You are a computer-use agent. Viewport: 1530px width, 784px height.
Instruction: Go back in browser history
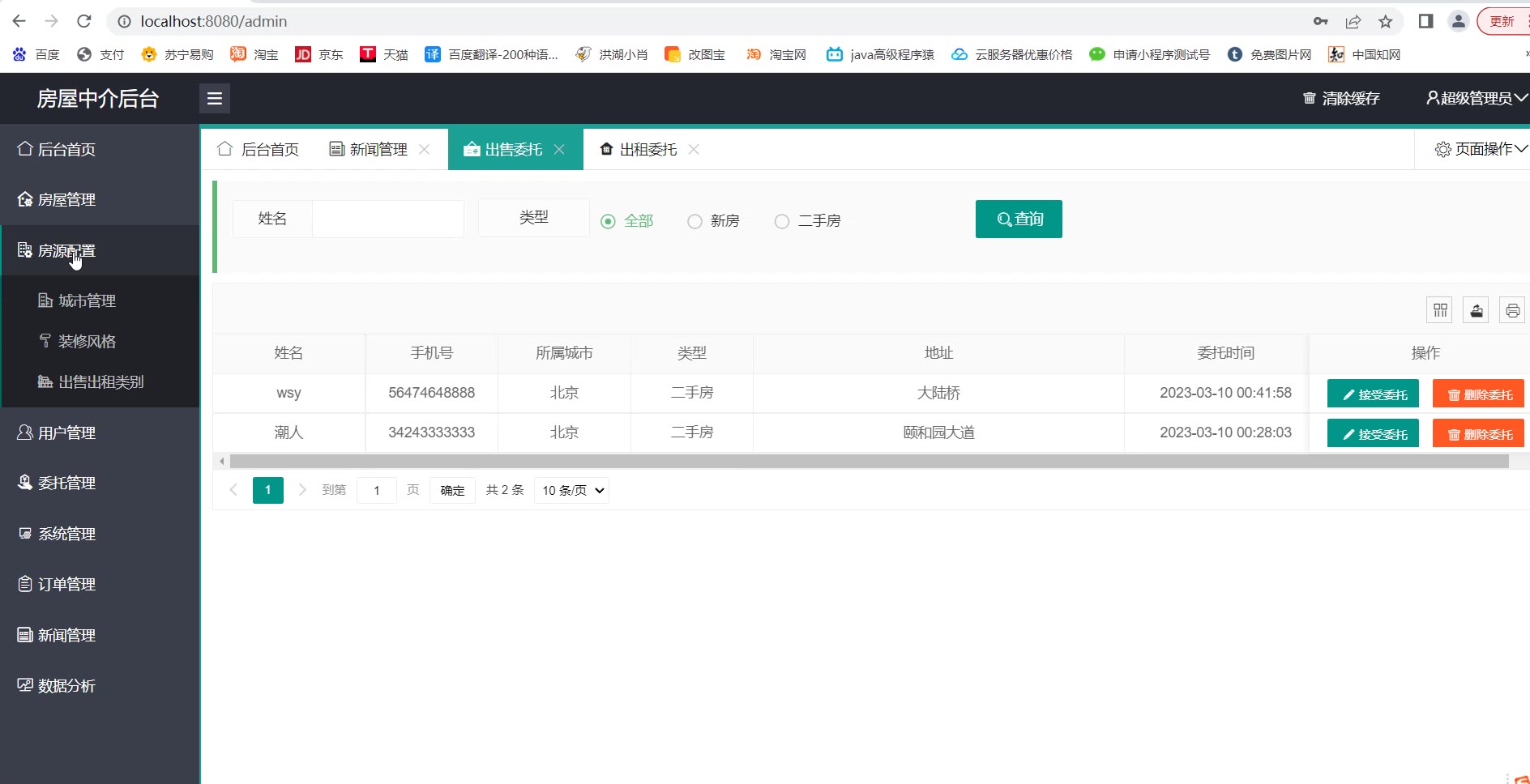click(x=19, y=21)
